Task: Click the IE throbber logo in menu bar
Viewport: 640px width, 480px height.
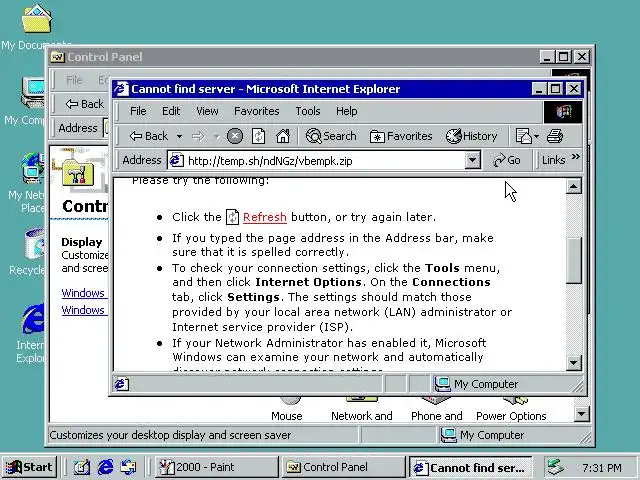Action: click(x=563, y=111)
